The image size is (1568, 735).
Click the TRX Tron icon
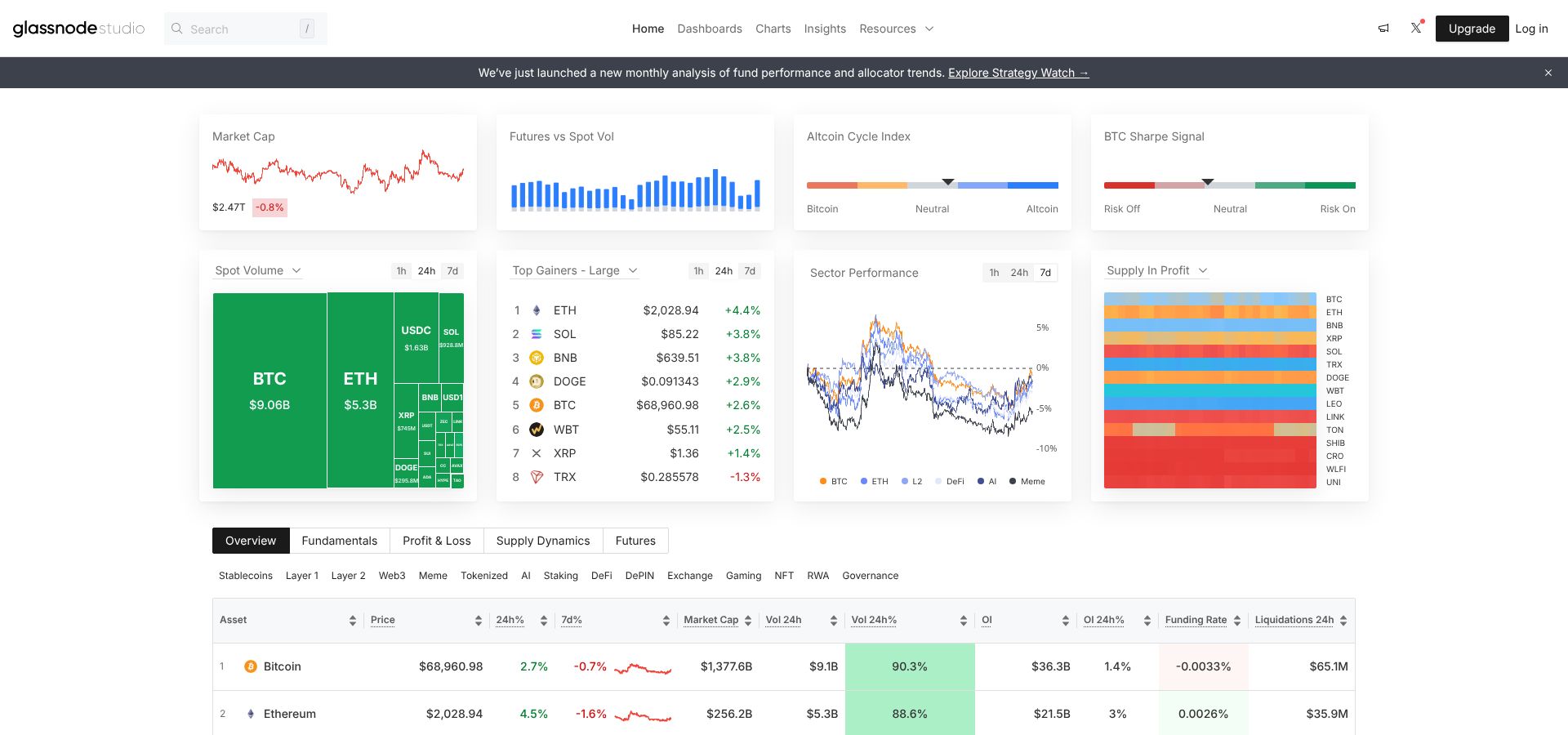point(537,477)
